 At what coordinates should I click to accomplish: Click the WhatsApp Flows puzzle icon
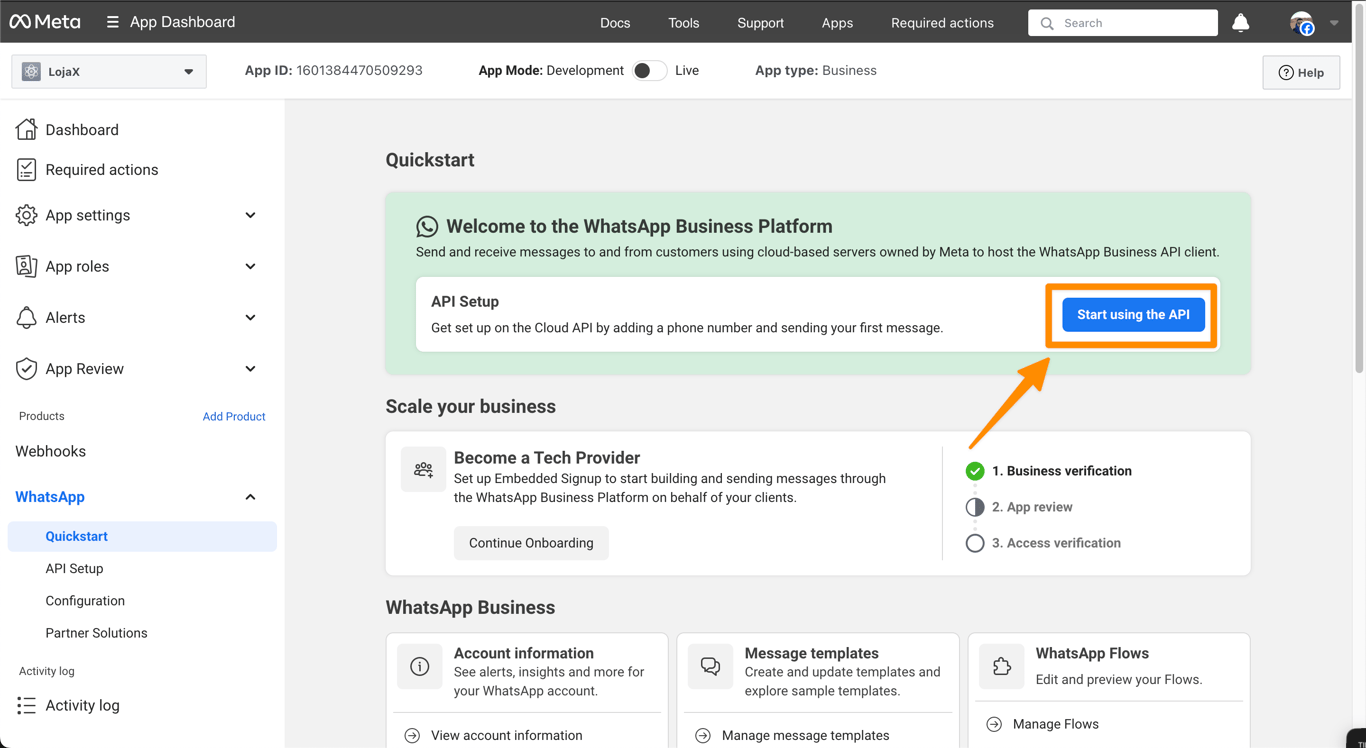tap(1001, 667)
